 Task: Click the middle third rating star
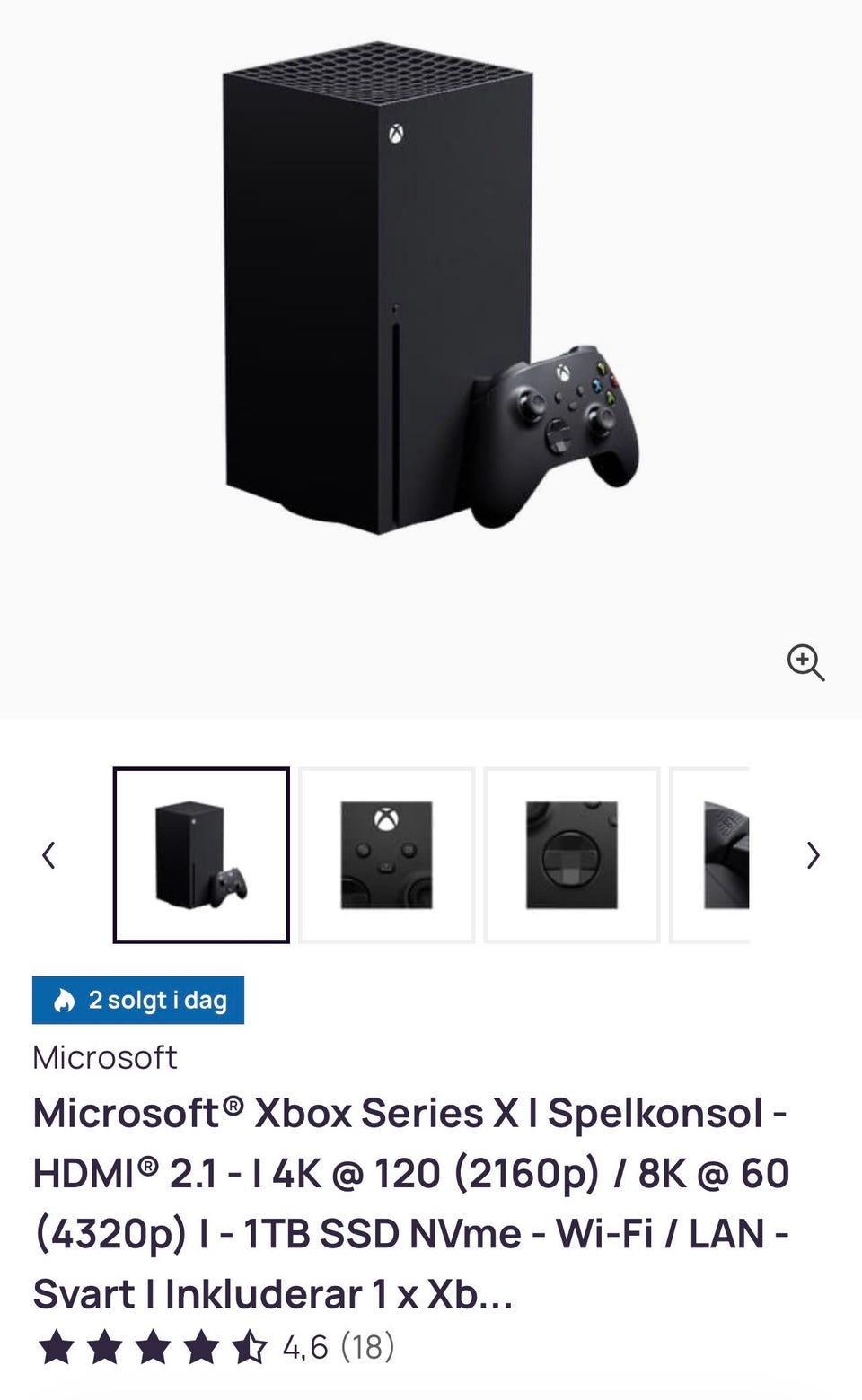click(154, 1347)
